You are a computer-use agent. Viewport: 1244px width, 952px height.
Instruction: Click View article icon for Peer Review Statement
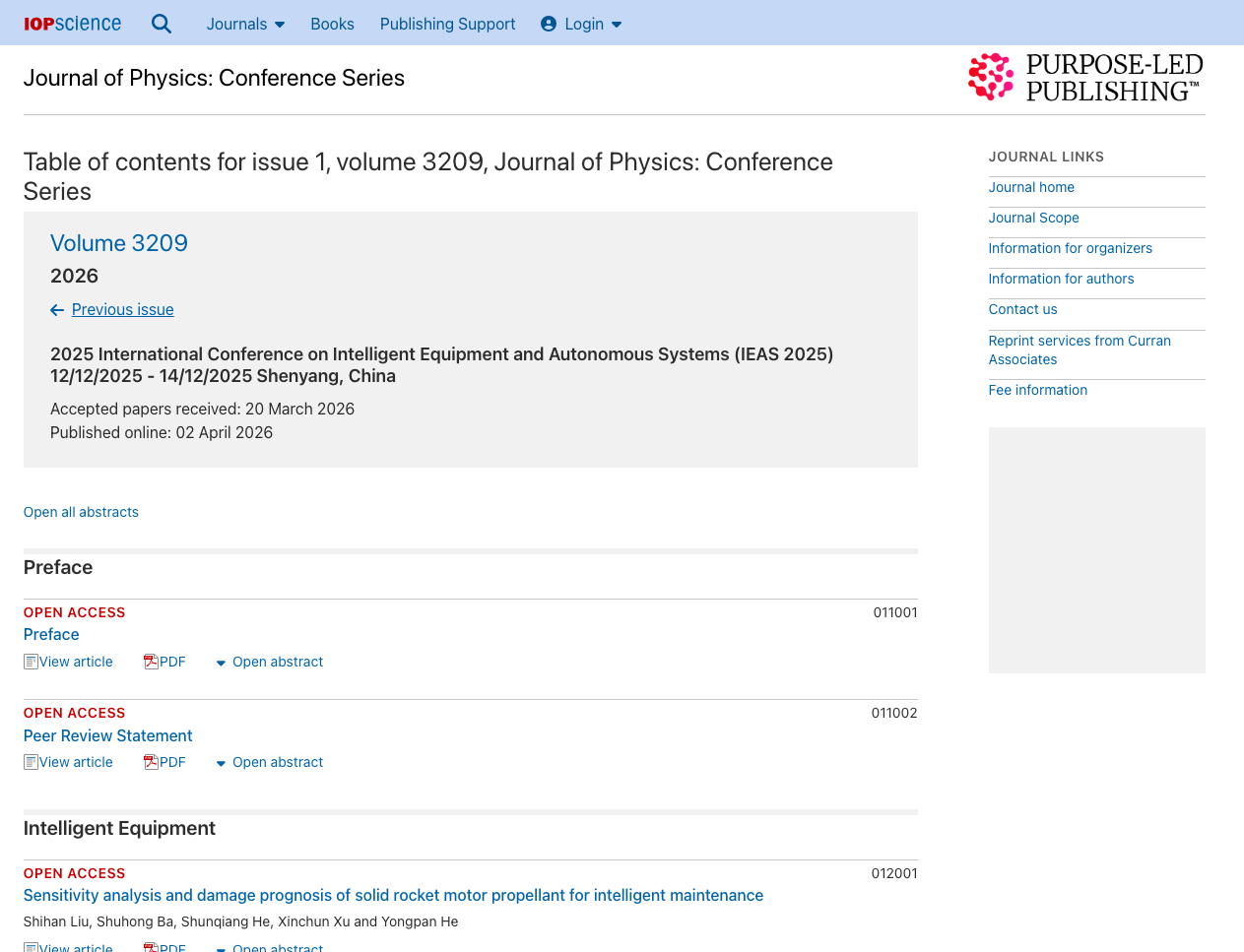[x=32, y=762]
